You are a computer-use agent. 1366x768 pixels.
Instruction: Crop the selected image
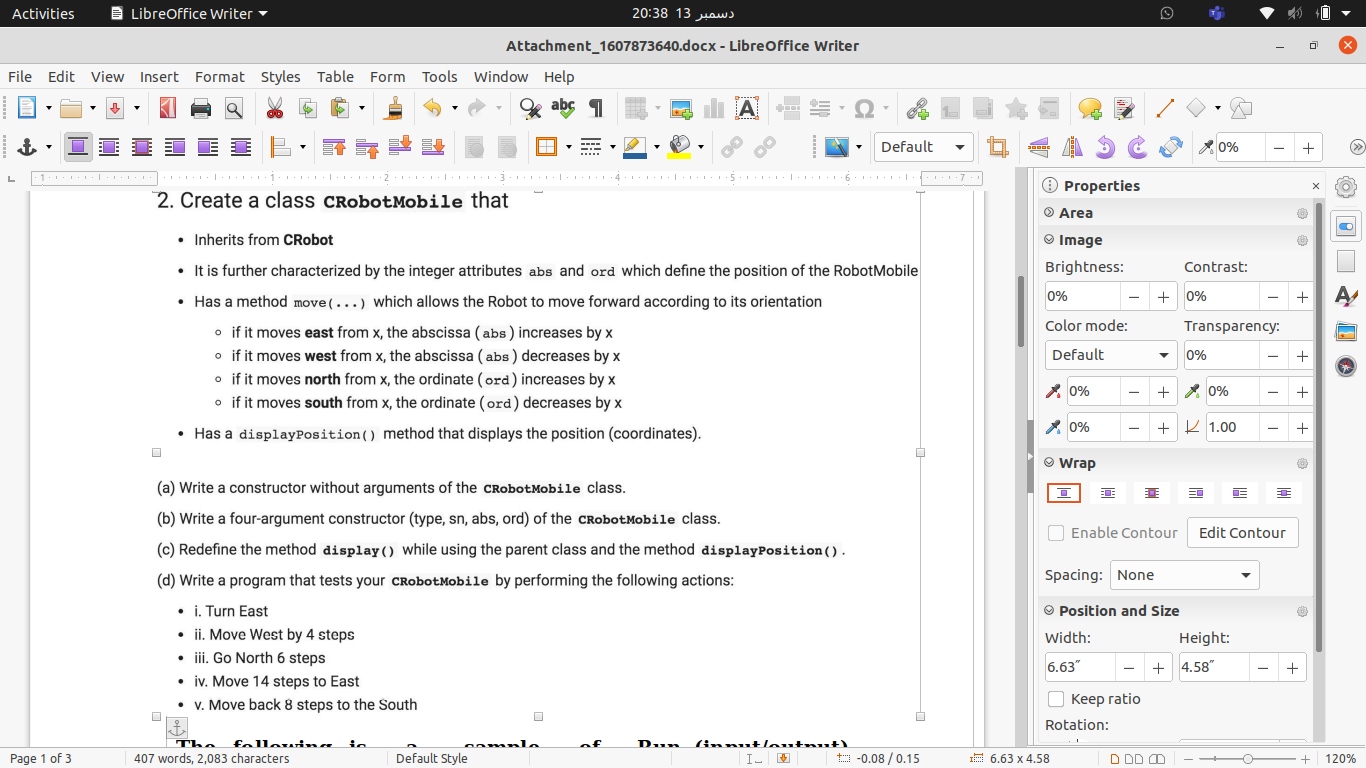coord(997,146)
